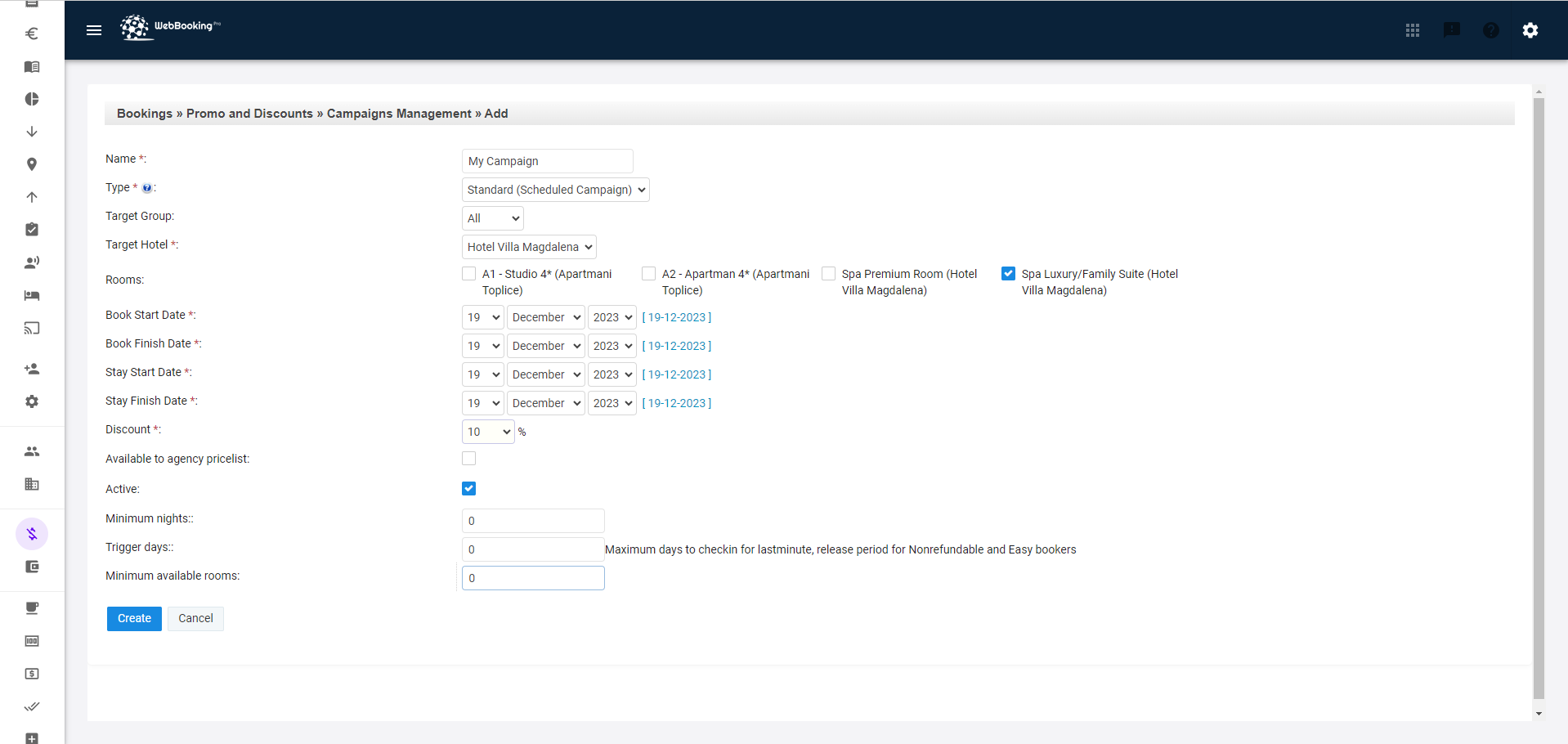Click the Book Start Date calendar link

[676, 317]
